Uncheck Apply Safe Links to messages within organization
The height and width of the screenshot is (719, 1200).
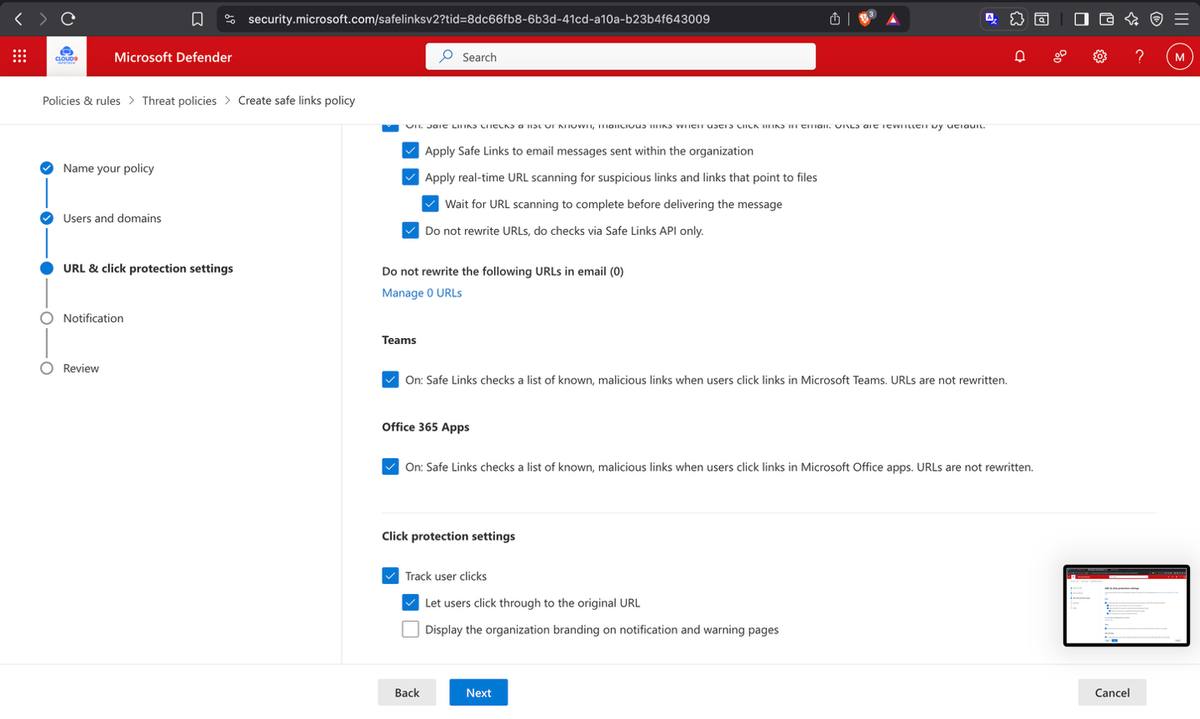pos(411,151)
